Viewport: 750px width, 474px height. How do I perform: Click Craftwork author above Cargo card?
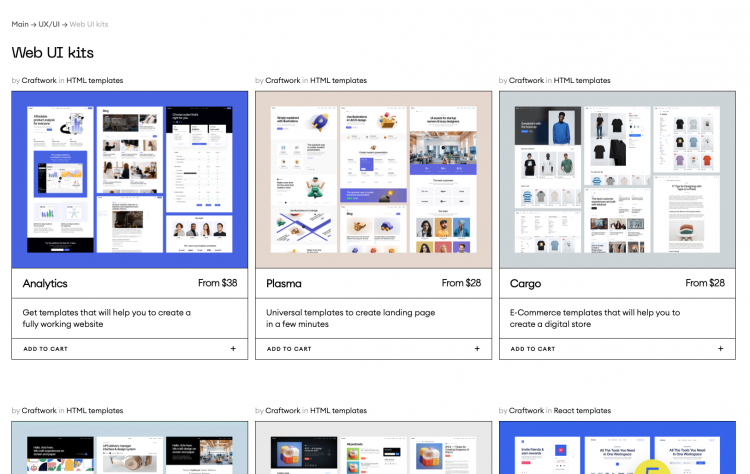pyautogui.click(x=526, y=80)
